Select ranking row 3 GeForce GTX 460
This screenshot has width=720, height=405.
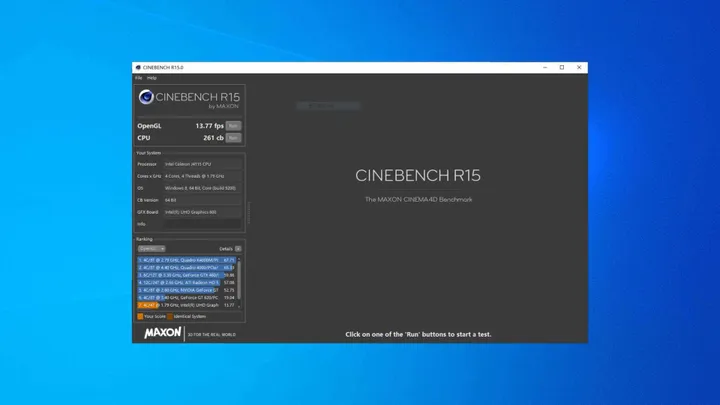186,275
